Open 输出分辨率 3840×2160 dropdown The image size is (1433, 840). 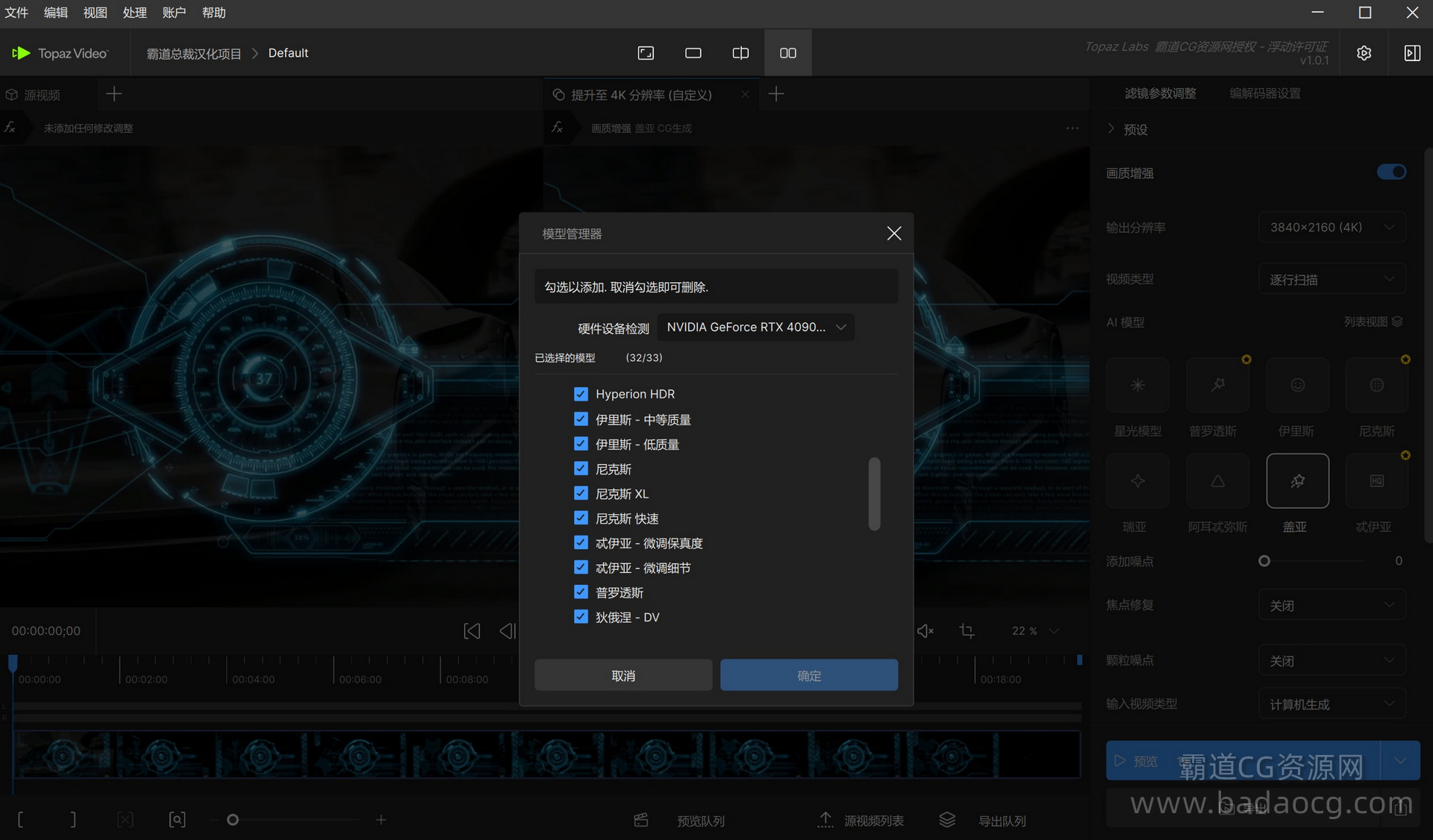[1331, 228]
